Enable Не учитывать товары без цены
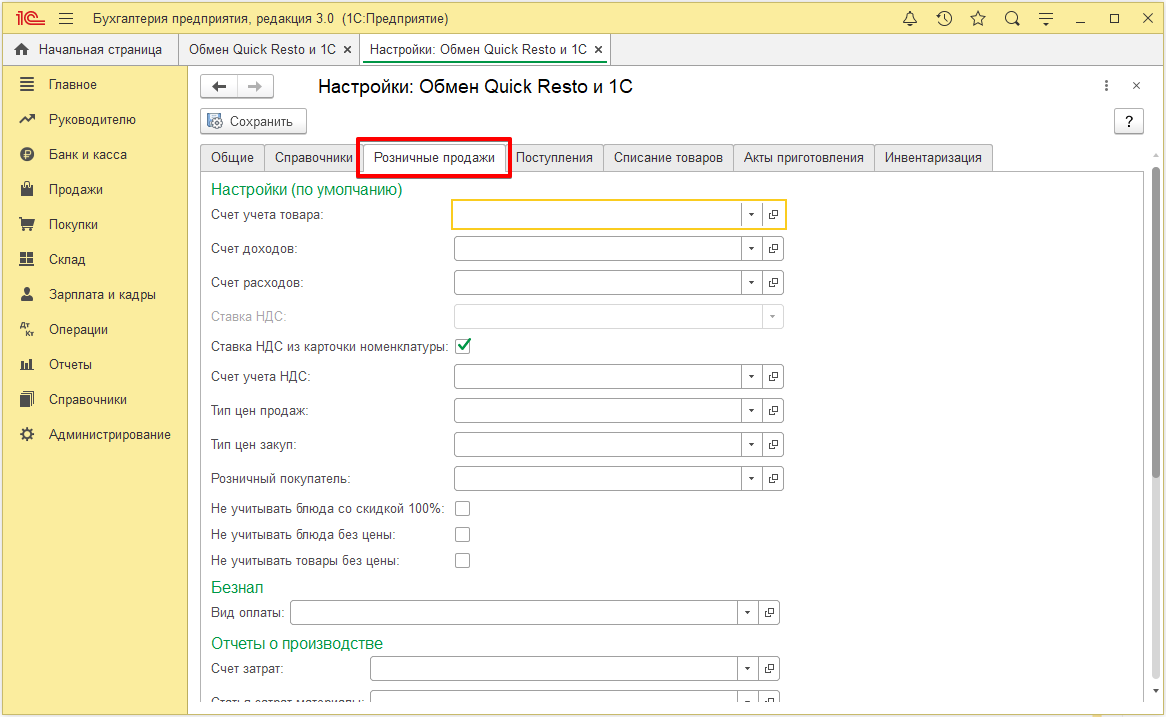The image size is (1166, 717). click(x=463, y=561)
